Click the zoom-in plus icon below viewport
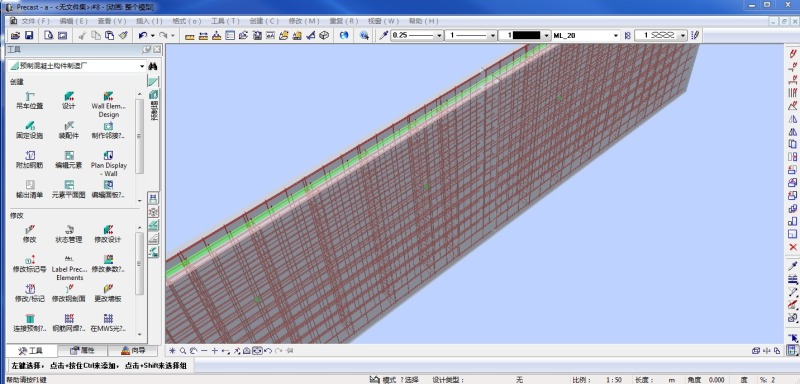This screenshot has height=384, width=800. tap(215, 351)
